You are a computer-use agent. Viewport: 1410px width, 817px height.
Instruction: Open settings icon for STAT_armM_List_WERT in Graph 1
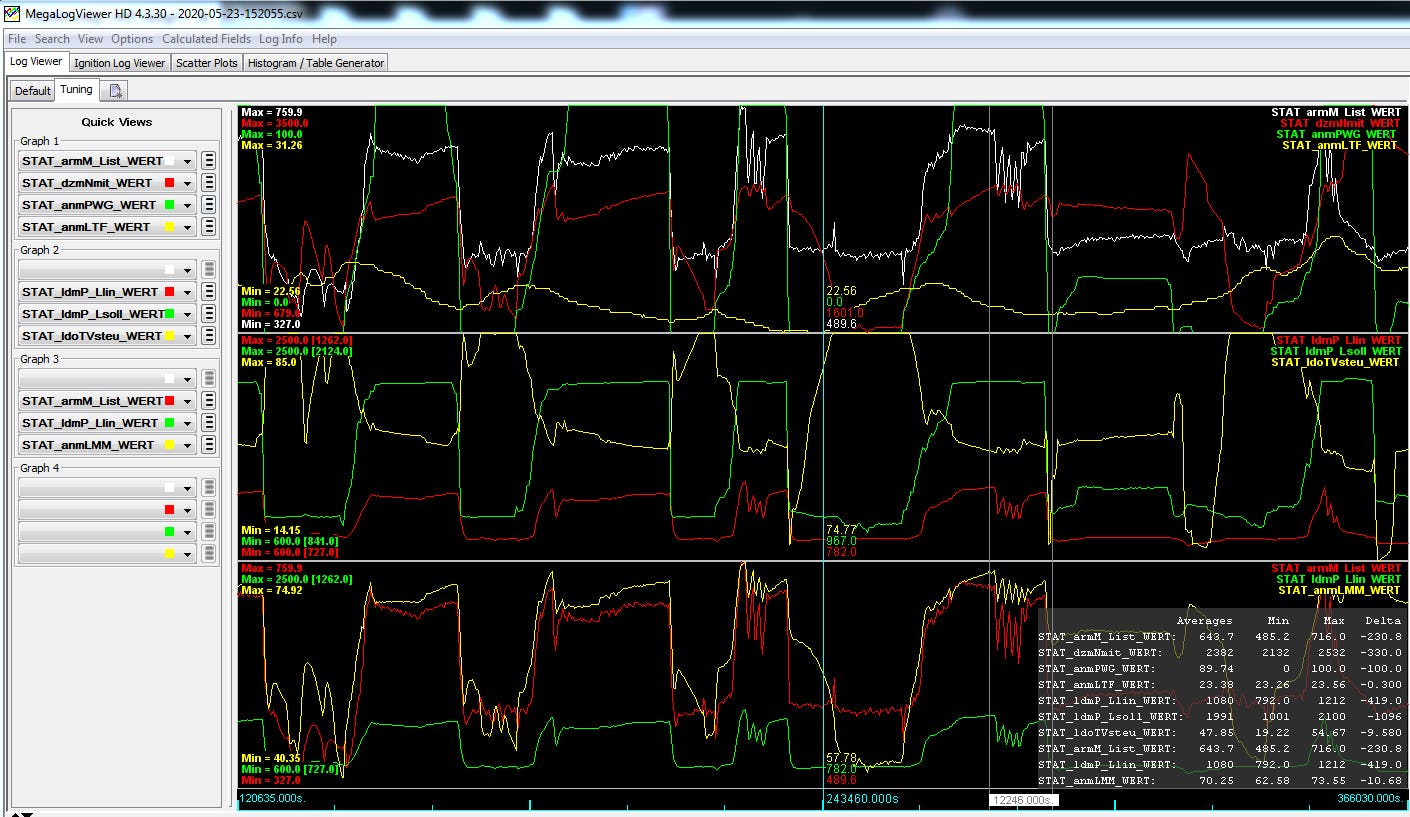pyautogui.click(x=209, y=161)
